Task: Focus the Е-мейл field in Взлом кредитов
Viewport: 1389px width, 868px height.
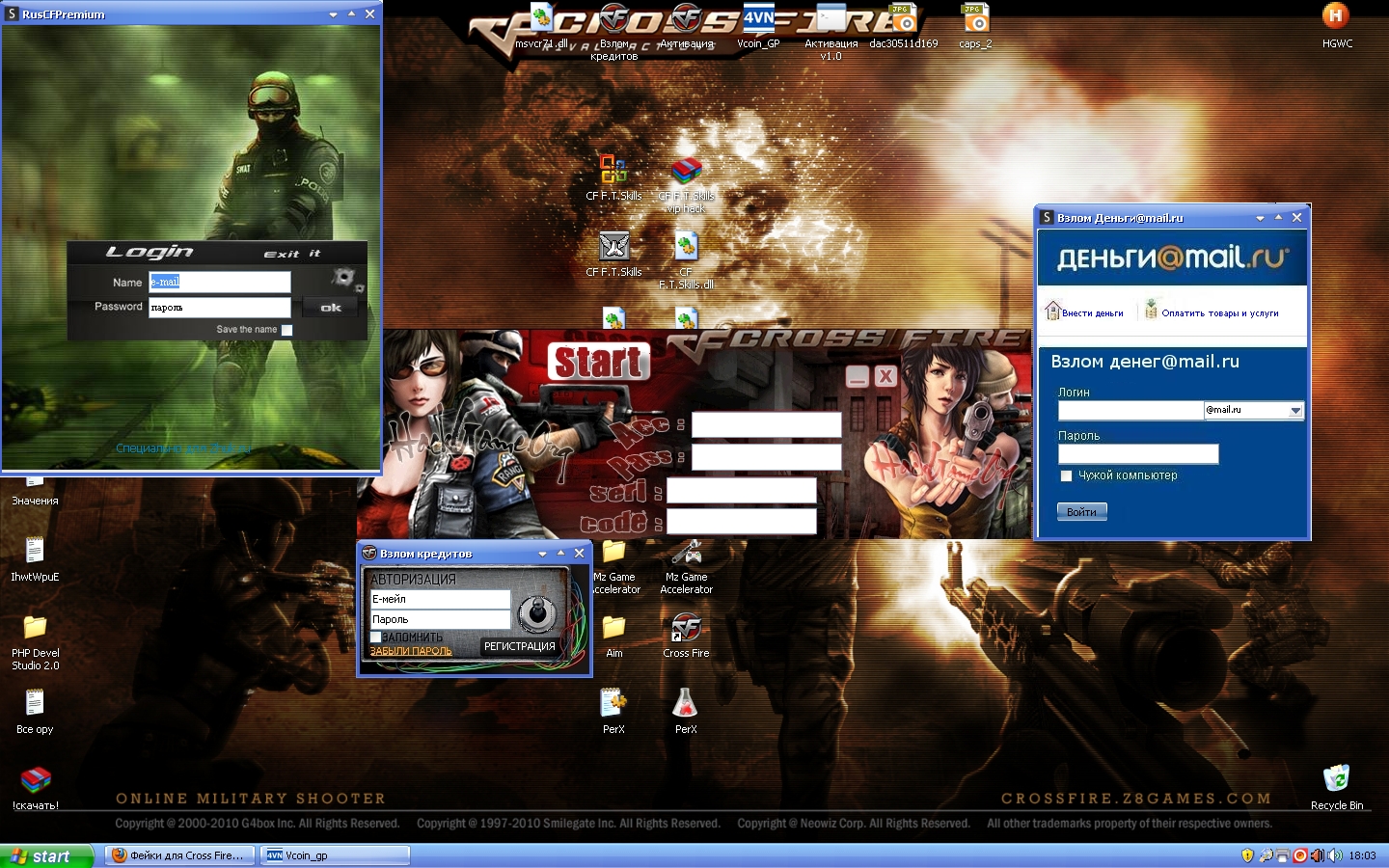Action: [x=441, y=599]
